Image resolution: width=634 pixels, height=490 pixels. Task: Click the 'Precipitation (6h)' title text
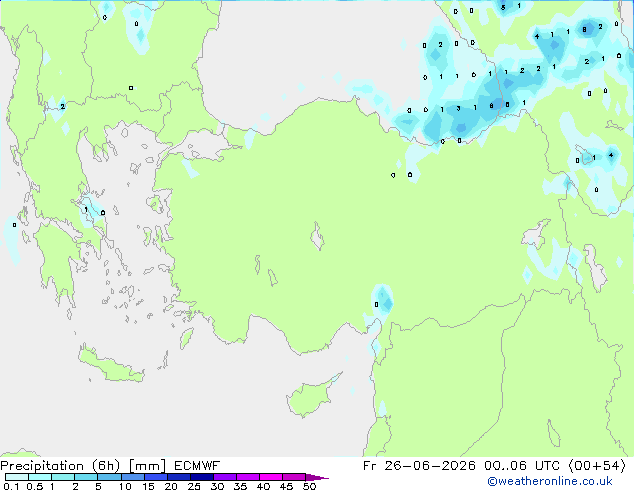click(x=60, y=466)
